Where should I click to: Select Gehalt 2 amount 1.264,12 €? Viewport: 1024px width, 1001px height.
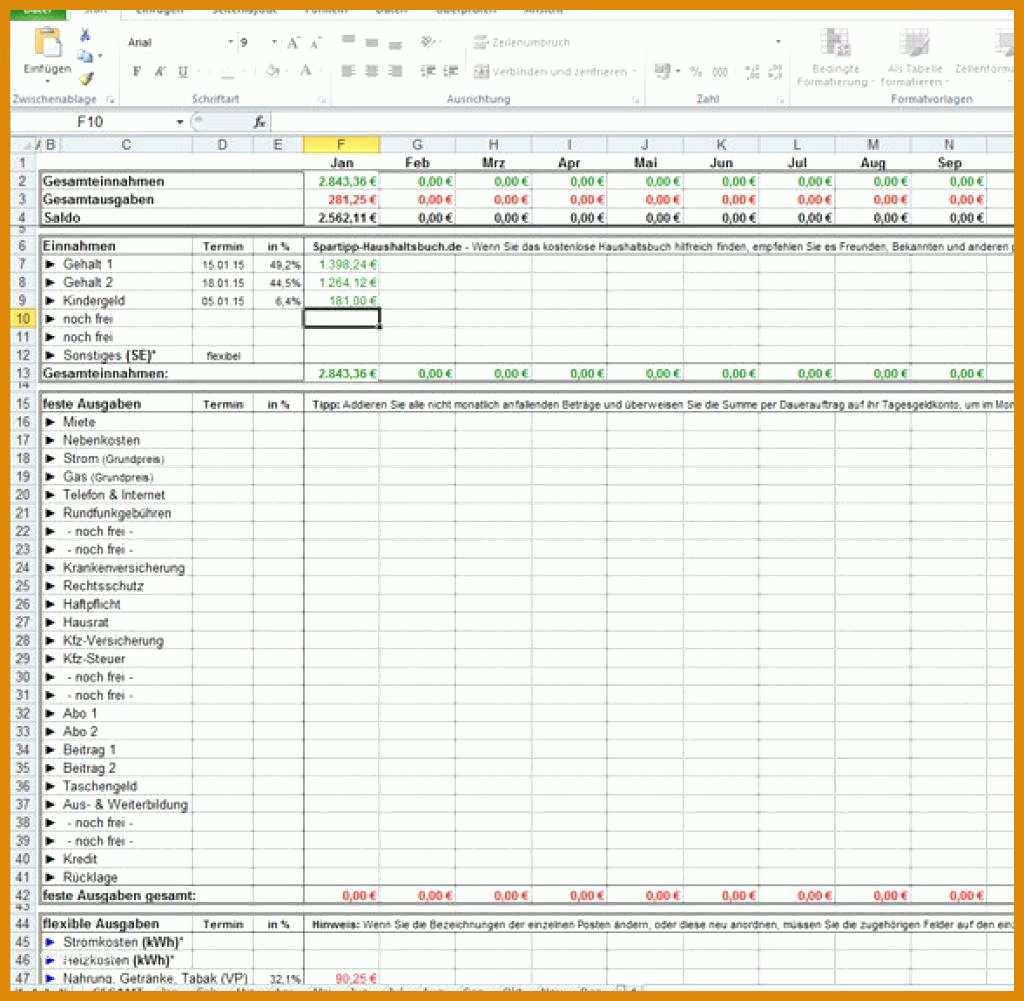pyautogui.click(x=342, y=283)
